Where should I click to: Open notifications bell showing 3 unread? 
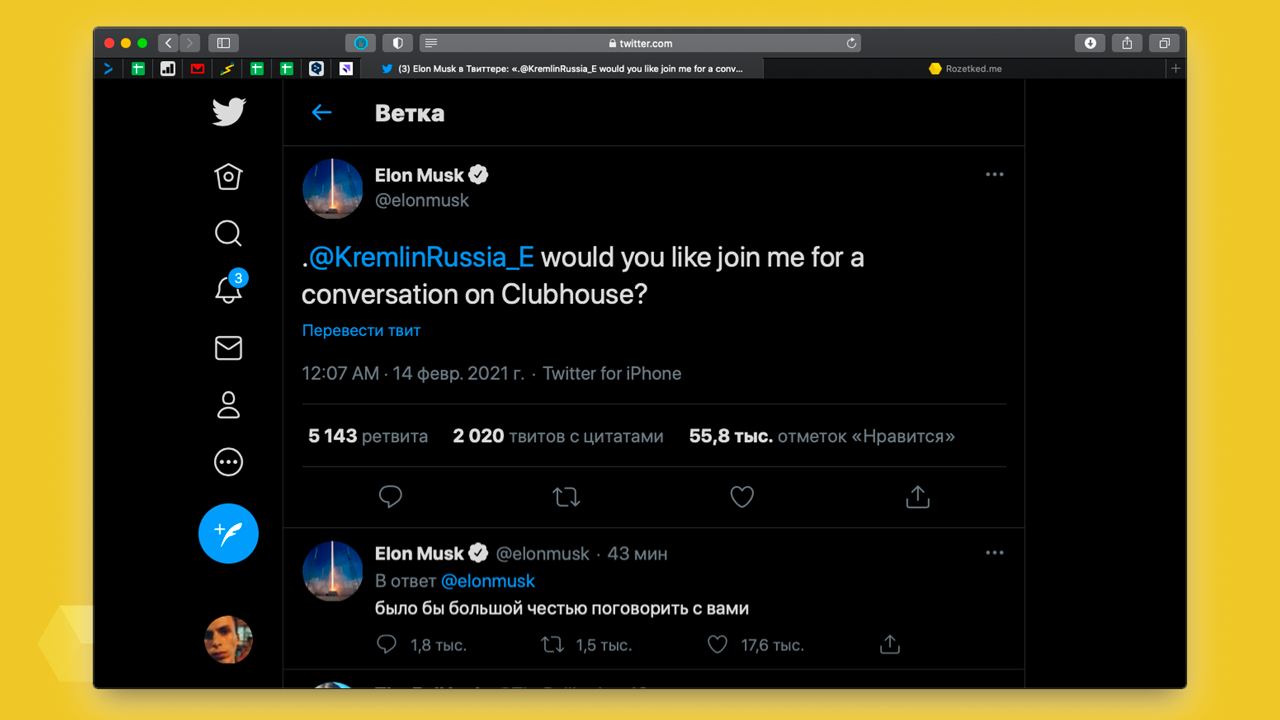tap(228, 289)
